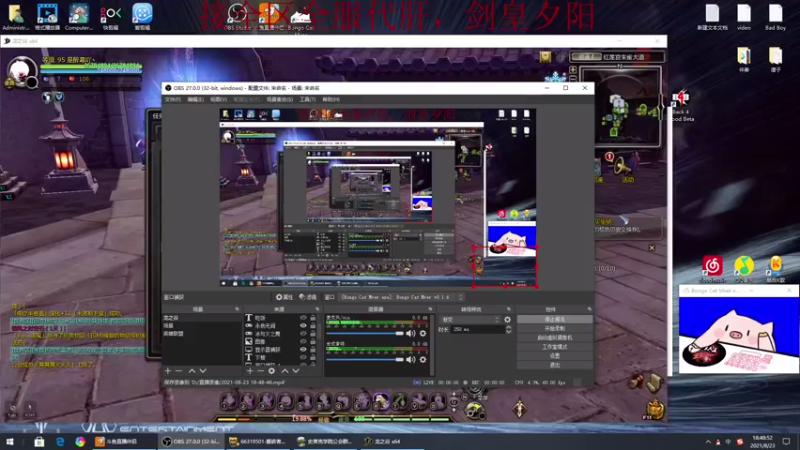Move source up with the arrow in Sources panel

click(285, 371)
